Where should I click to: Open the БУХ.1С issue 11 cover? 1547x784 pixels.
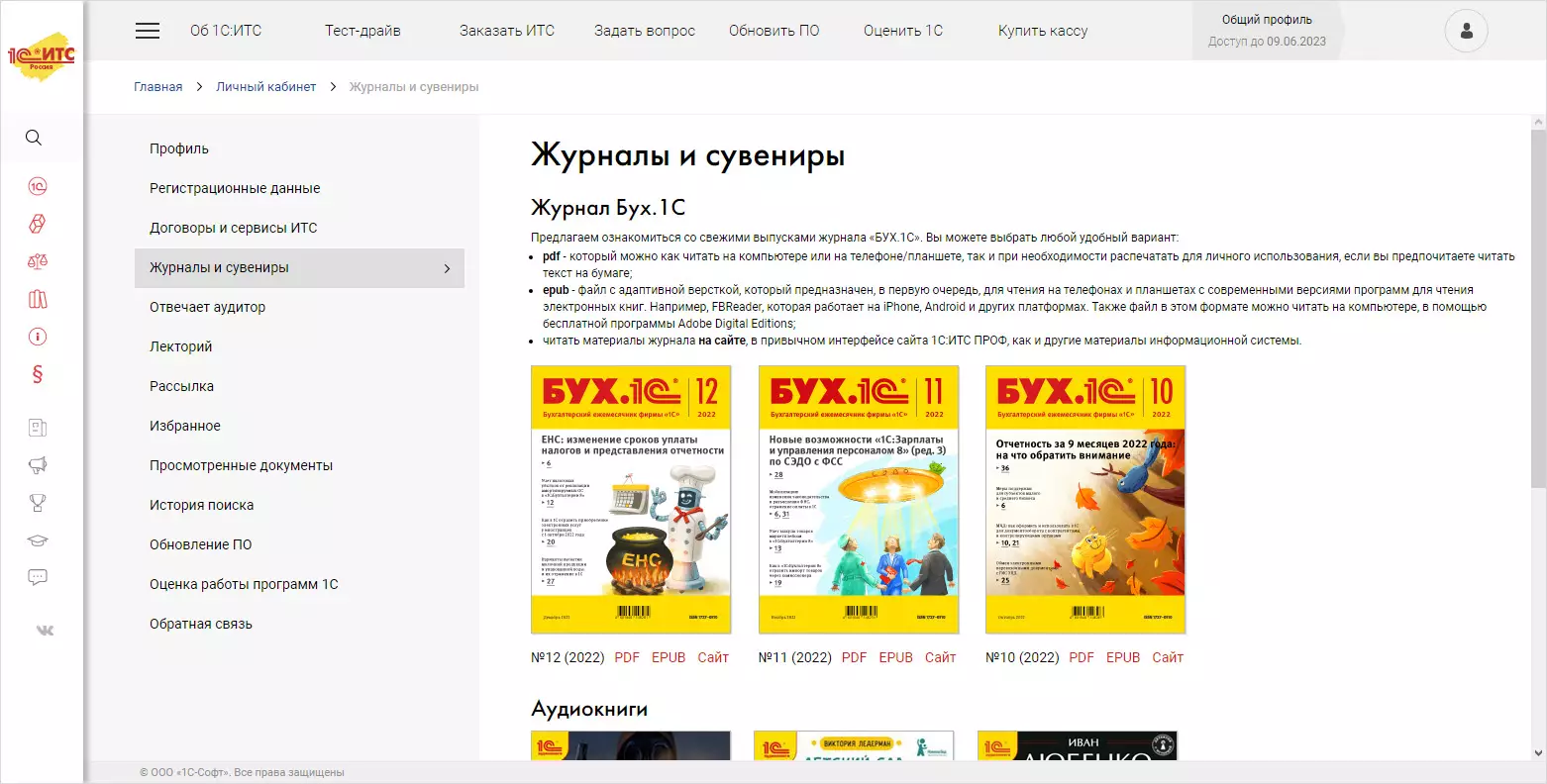point(859,500)
